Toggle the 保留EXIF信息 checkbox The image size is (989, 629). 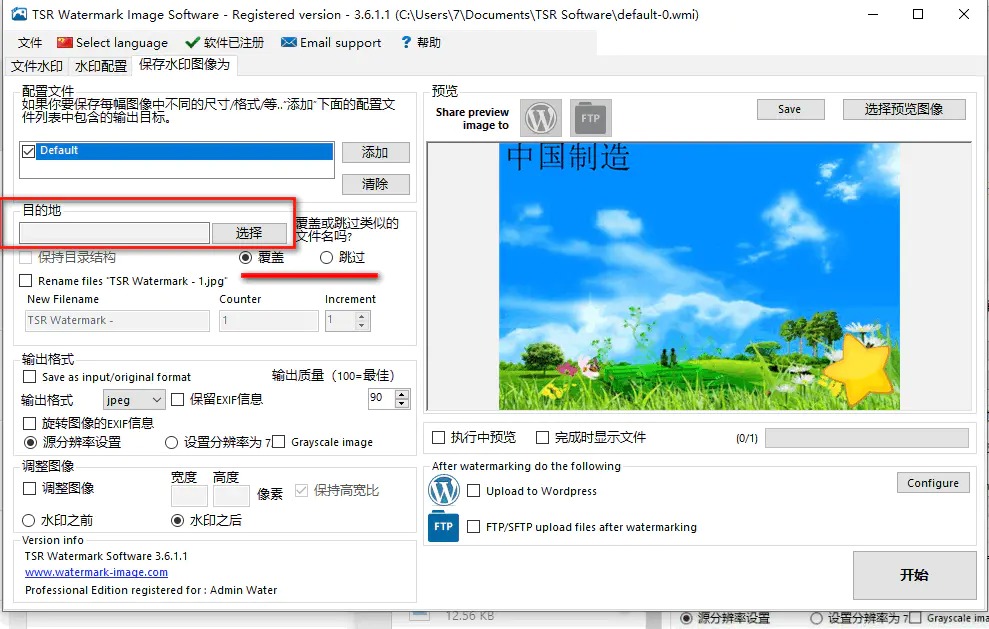(x=178, y=399)
